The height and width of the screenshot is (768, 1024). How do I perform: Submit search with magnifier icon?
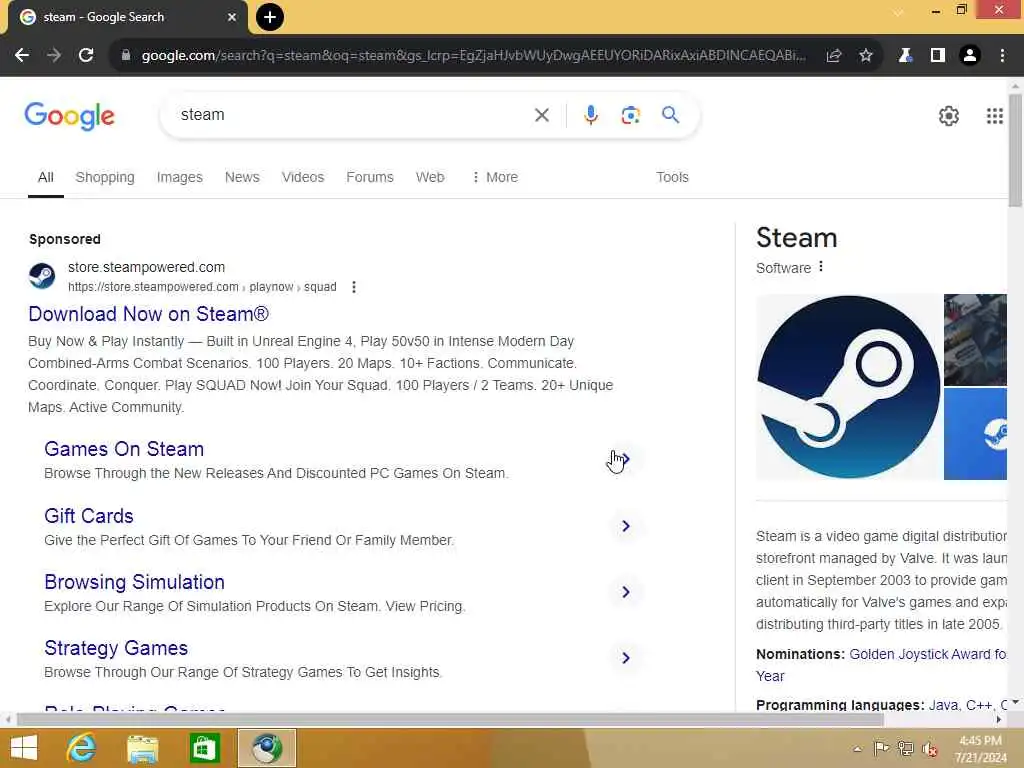click(671, 115)
